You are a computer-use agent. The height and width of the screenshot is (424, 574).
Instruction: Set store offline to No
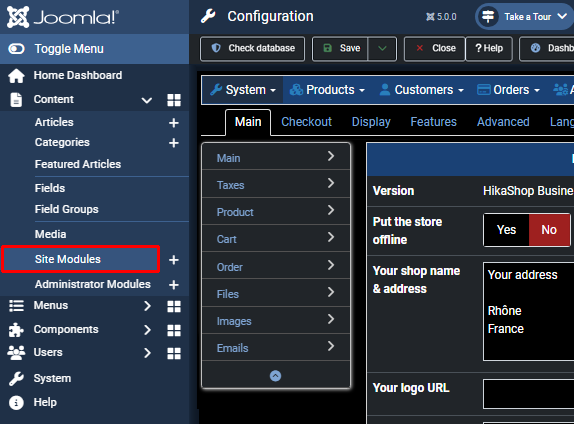click(549, 230)
